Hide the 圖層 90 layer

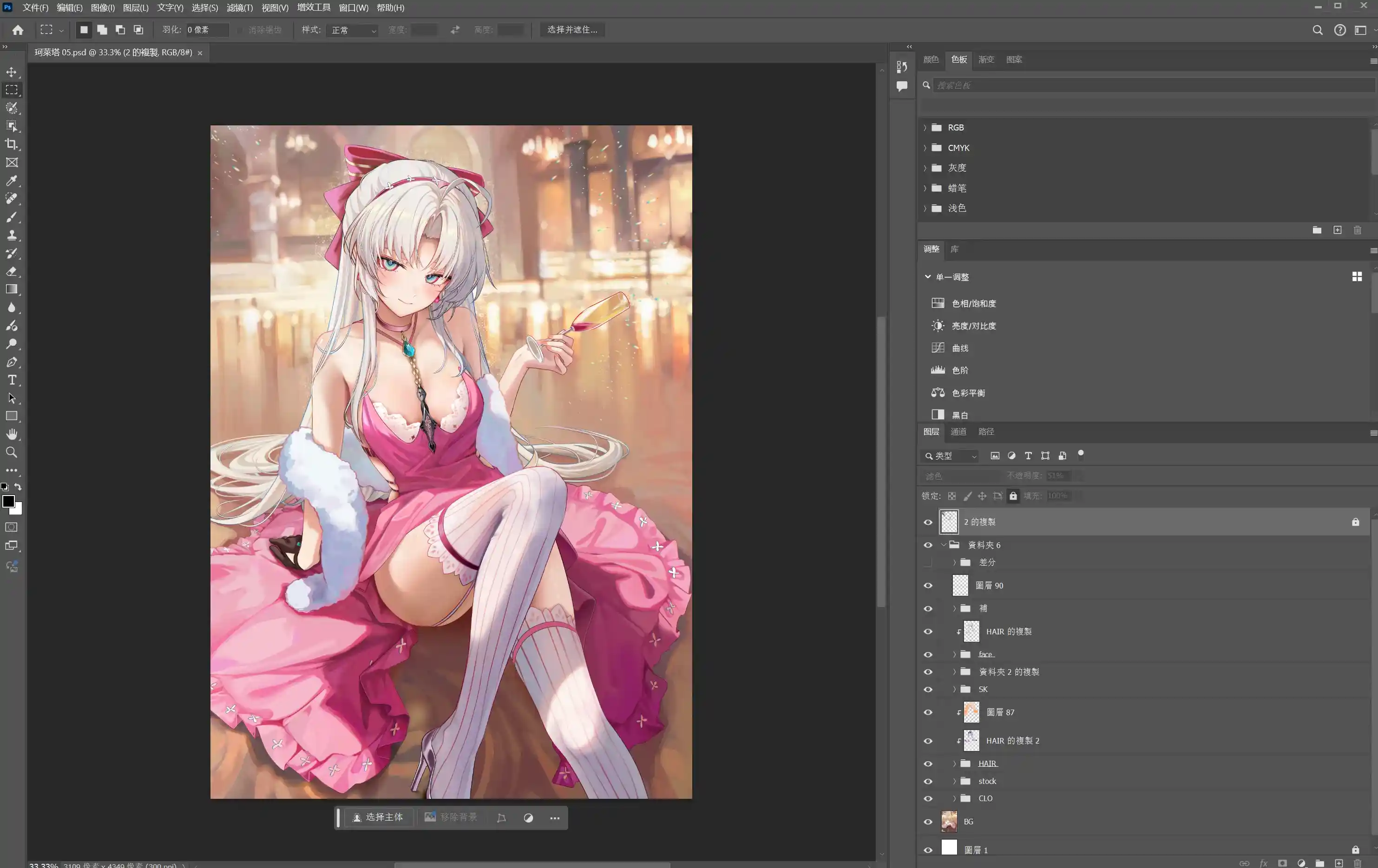click(x=928, y=585)
